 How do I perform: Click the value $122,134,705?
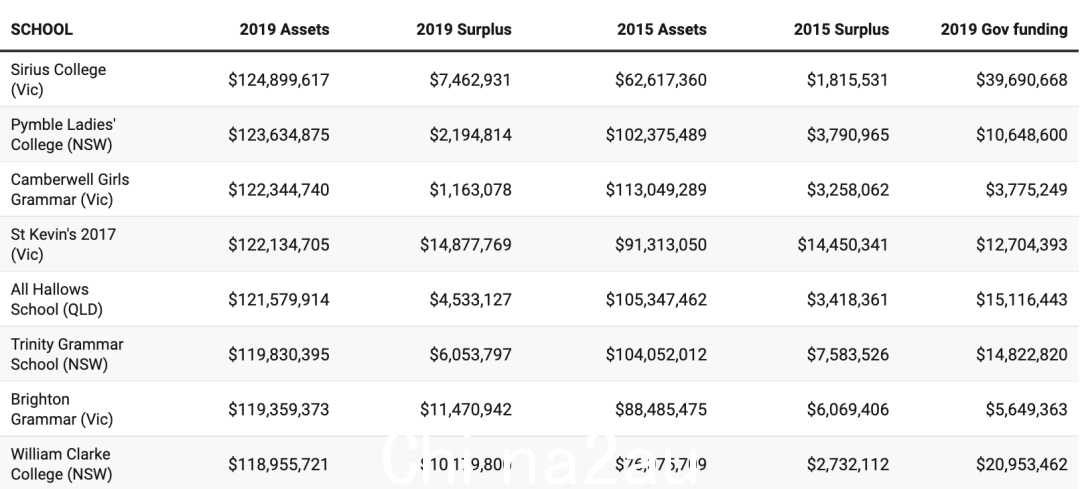click(279, 245)
